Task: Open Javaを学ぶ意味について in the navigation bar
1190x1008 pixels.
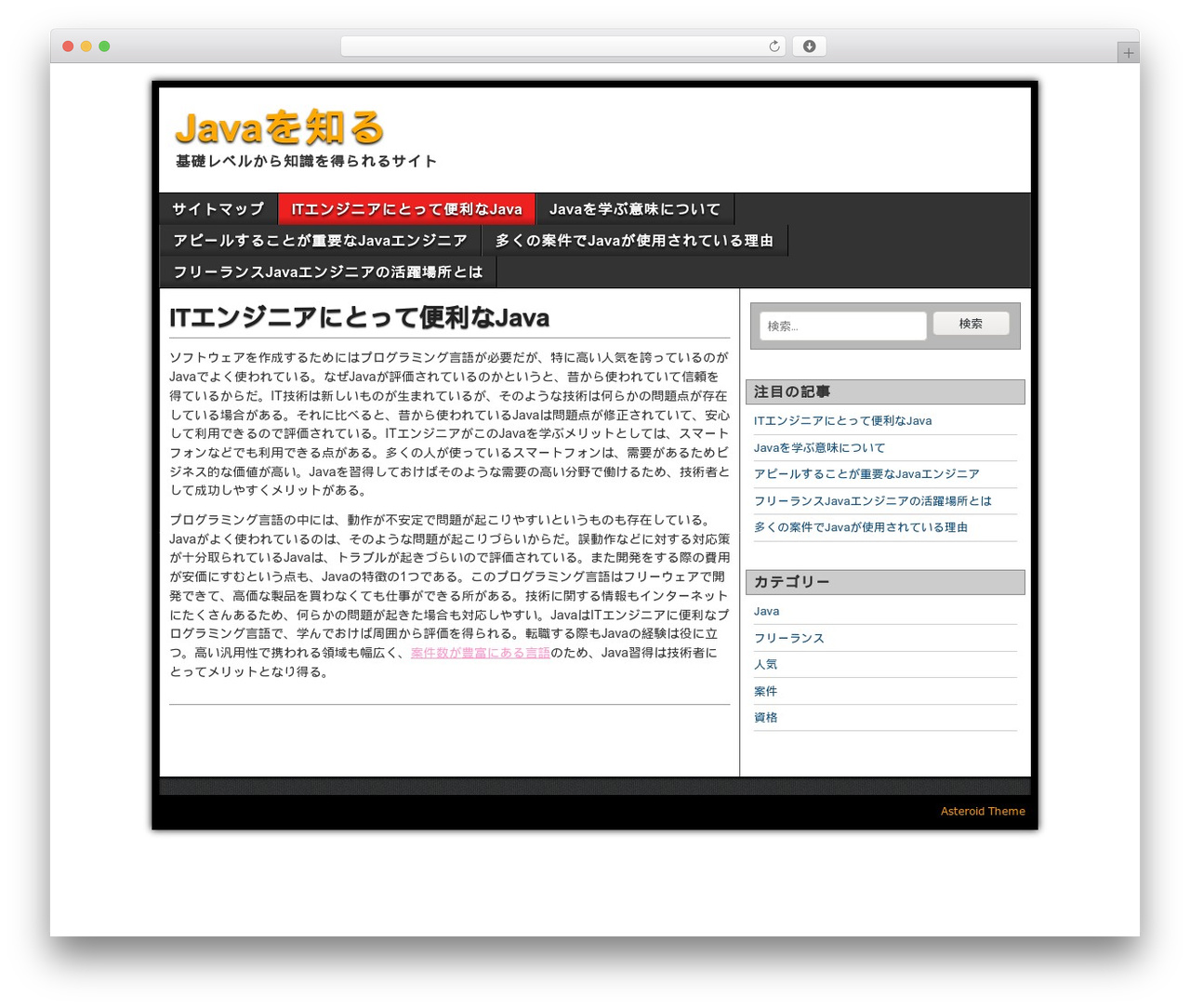Action: click(634, 209)
